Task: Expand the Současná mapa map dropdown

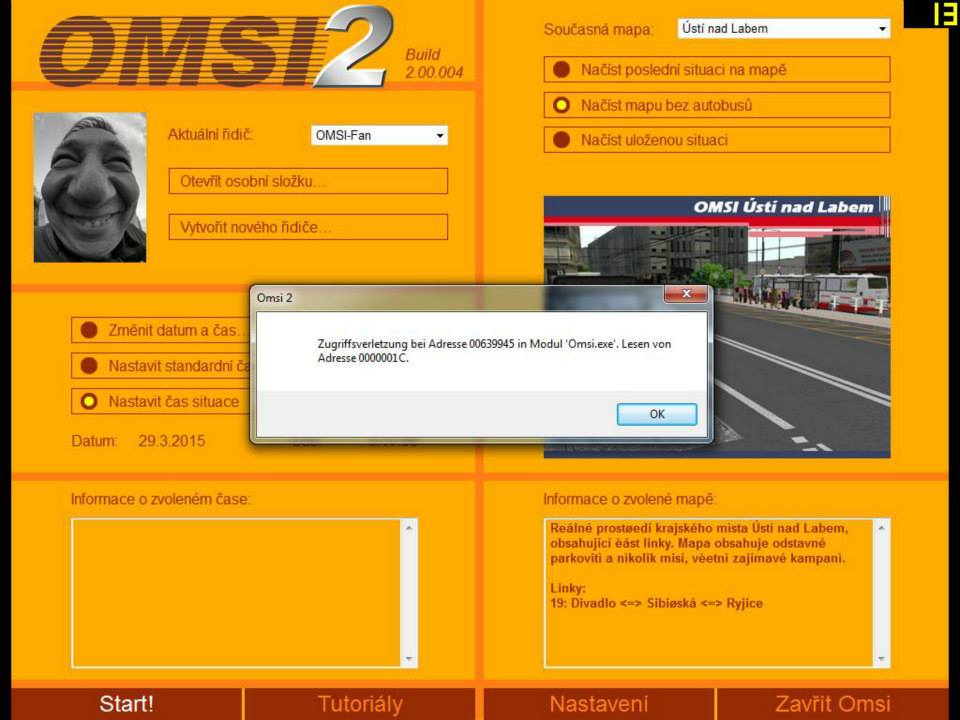Action: click(x=881, y=30)
